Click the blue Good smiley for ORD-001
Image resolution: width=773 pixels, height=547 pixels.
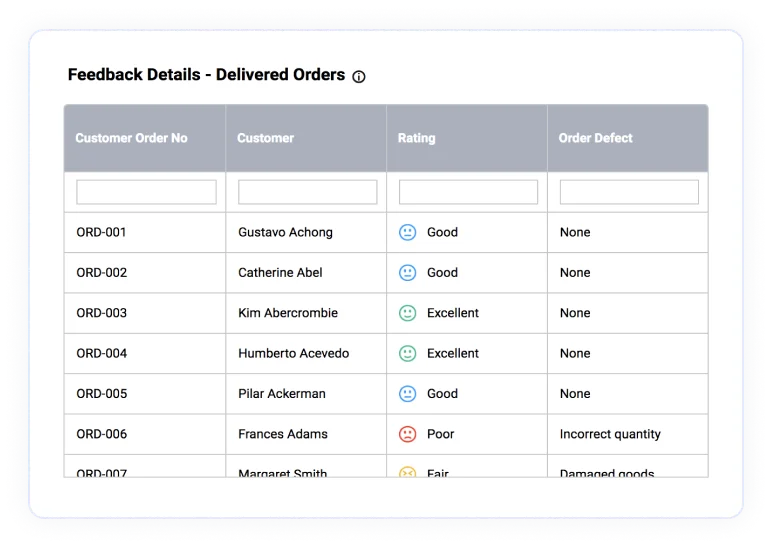(408, 232)
